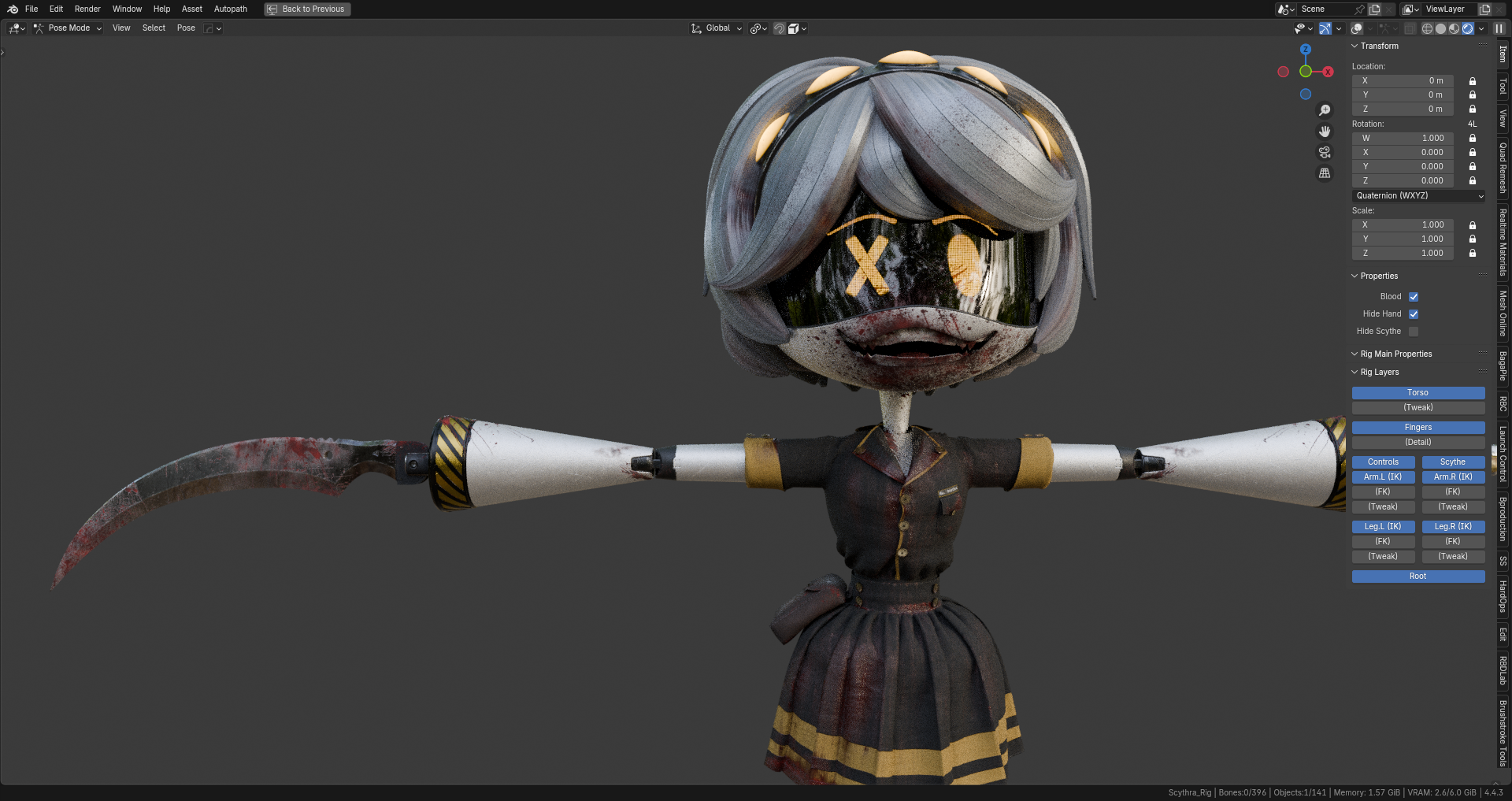Enable the Hide Scythe checkbox

tap(1414, 332)
